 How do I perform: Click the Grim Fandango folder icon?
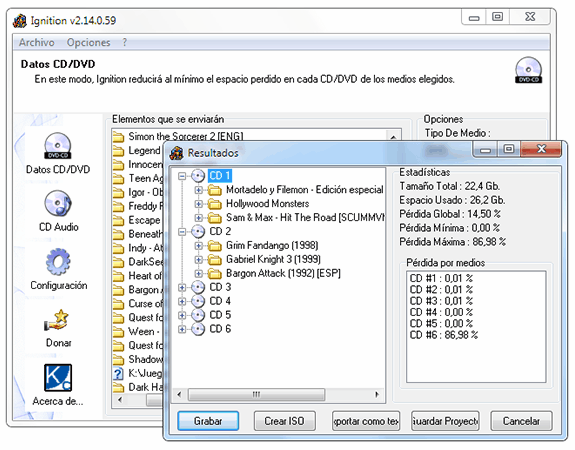pyautogui.click(x=215, y=245)
